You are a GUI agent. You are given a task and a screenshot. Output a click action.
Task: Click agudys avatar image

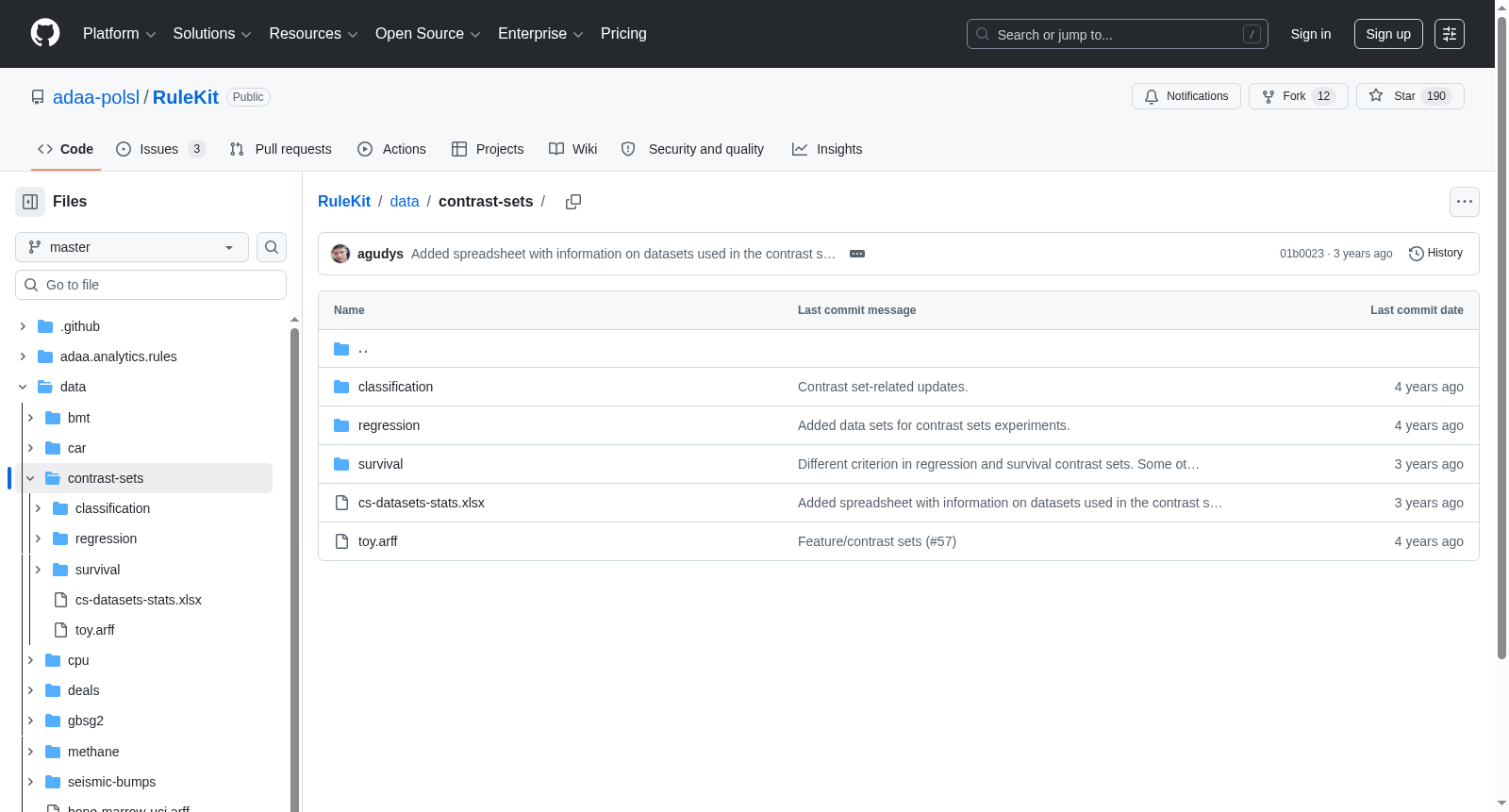340,254
